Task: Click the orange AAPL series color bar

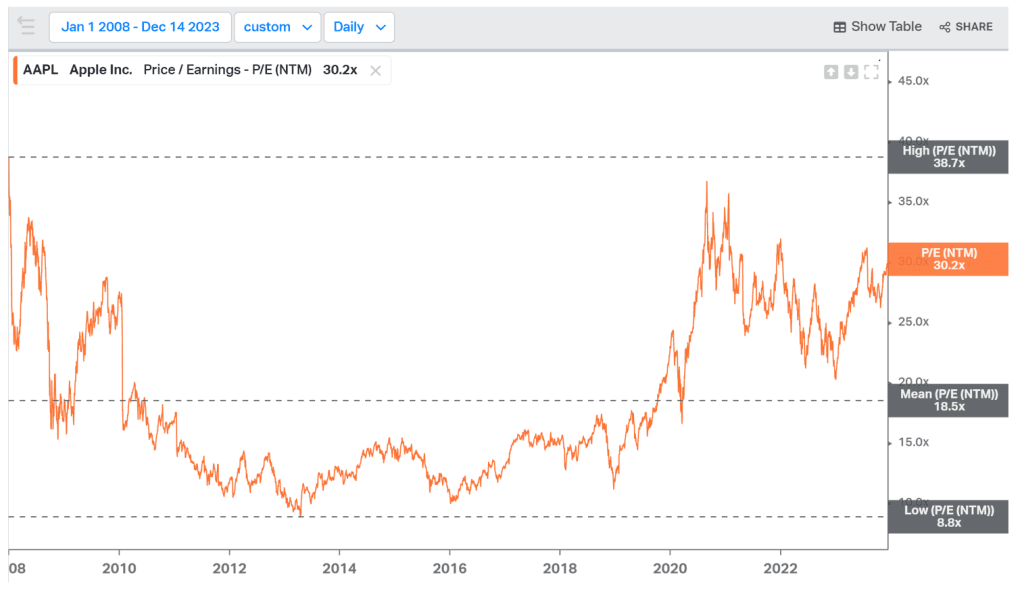Action: 15,70
